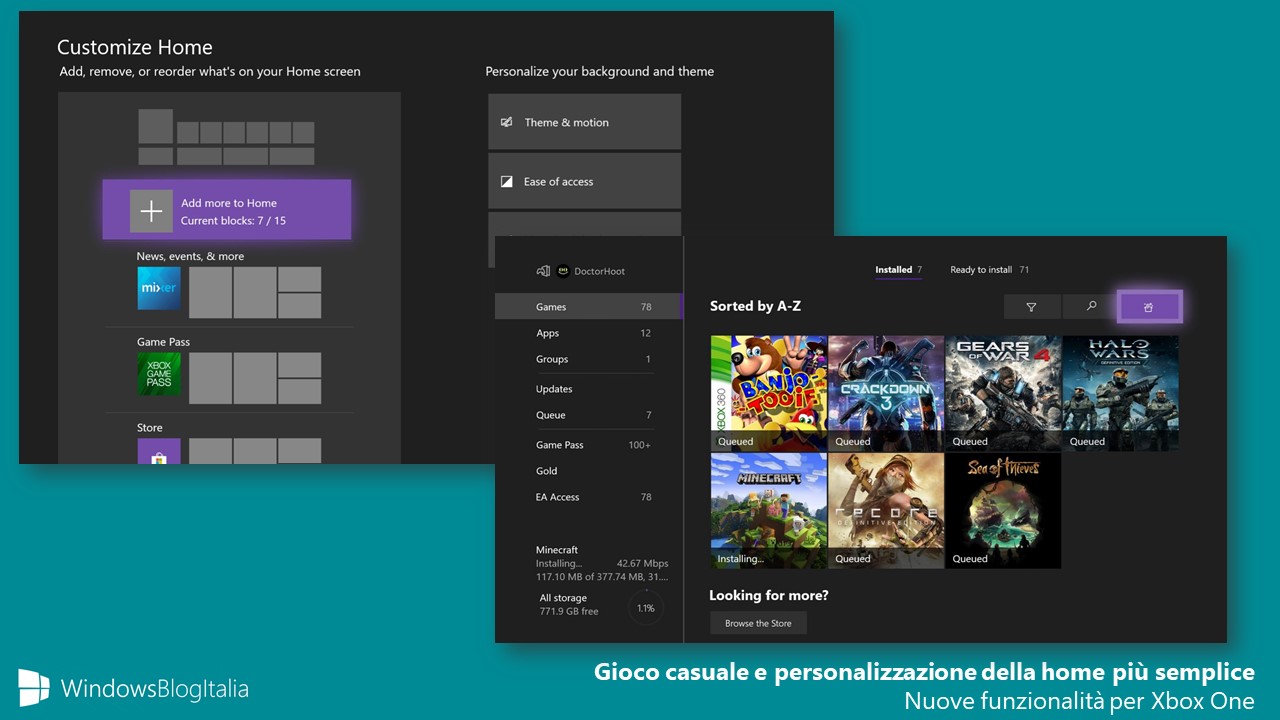Select the Minecraft installing tile
Image resolution: width=1280 pixels, height=720 pixels.
pos(769,511)
